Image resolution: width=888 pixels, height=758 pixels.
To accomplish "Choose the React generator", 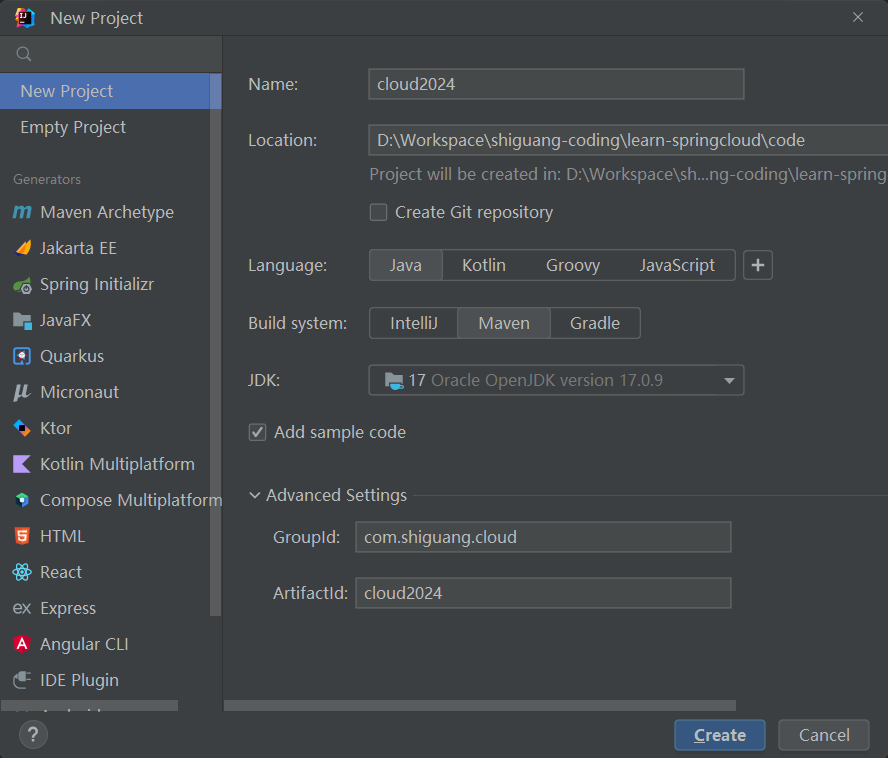I will point(105,572).
